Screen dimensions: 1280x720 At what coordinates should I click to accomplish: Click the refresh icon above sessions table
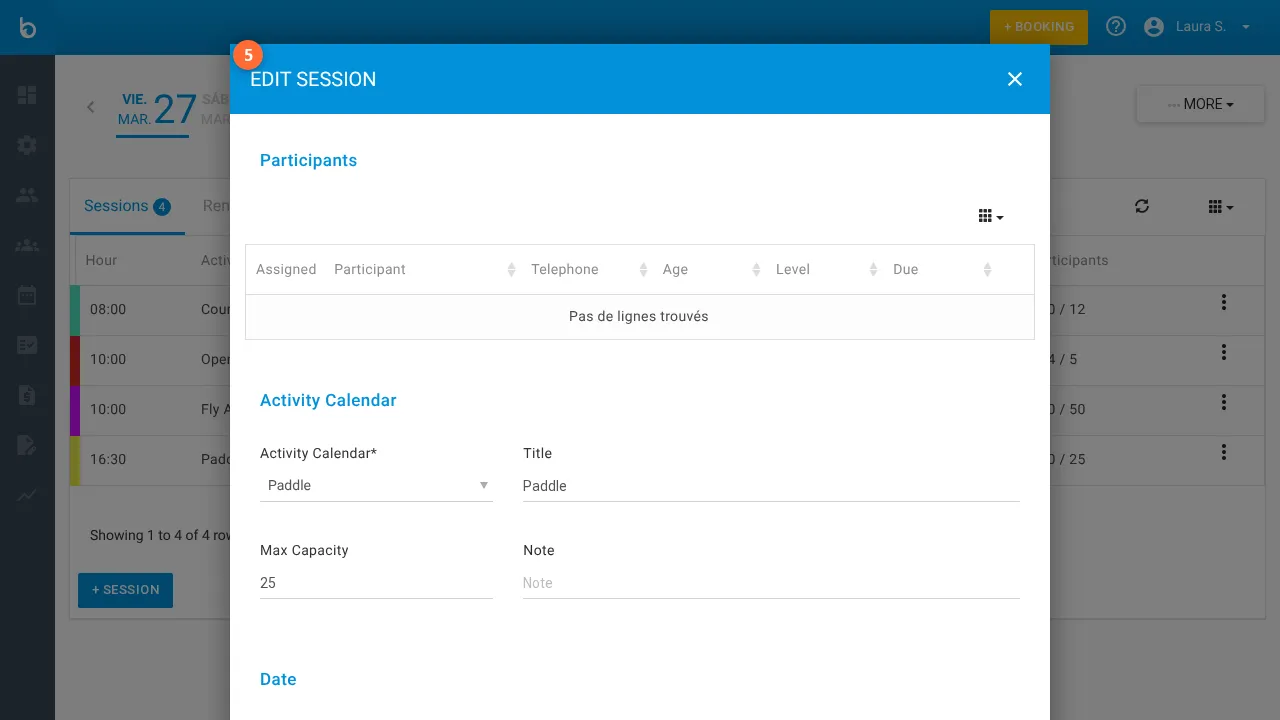point(1142,206)
